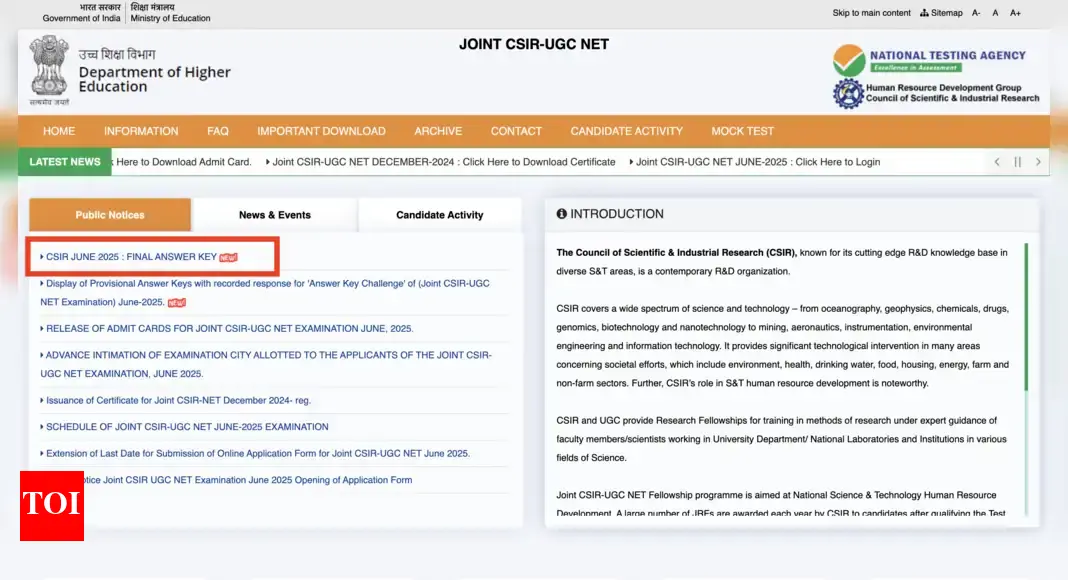
Task: Click the Department of Higher Education text
Action: (155, 79)
